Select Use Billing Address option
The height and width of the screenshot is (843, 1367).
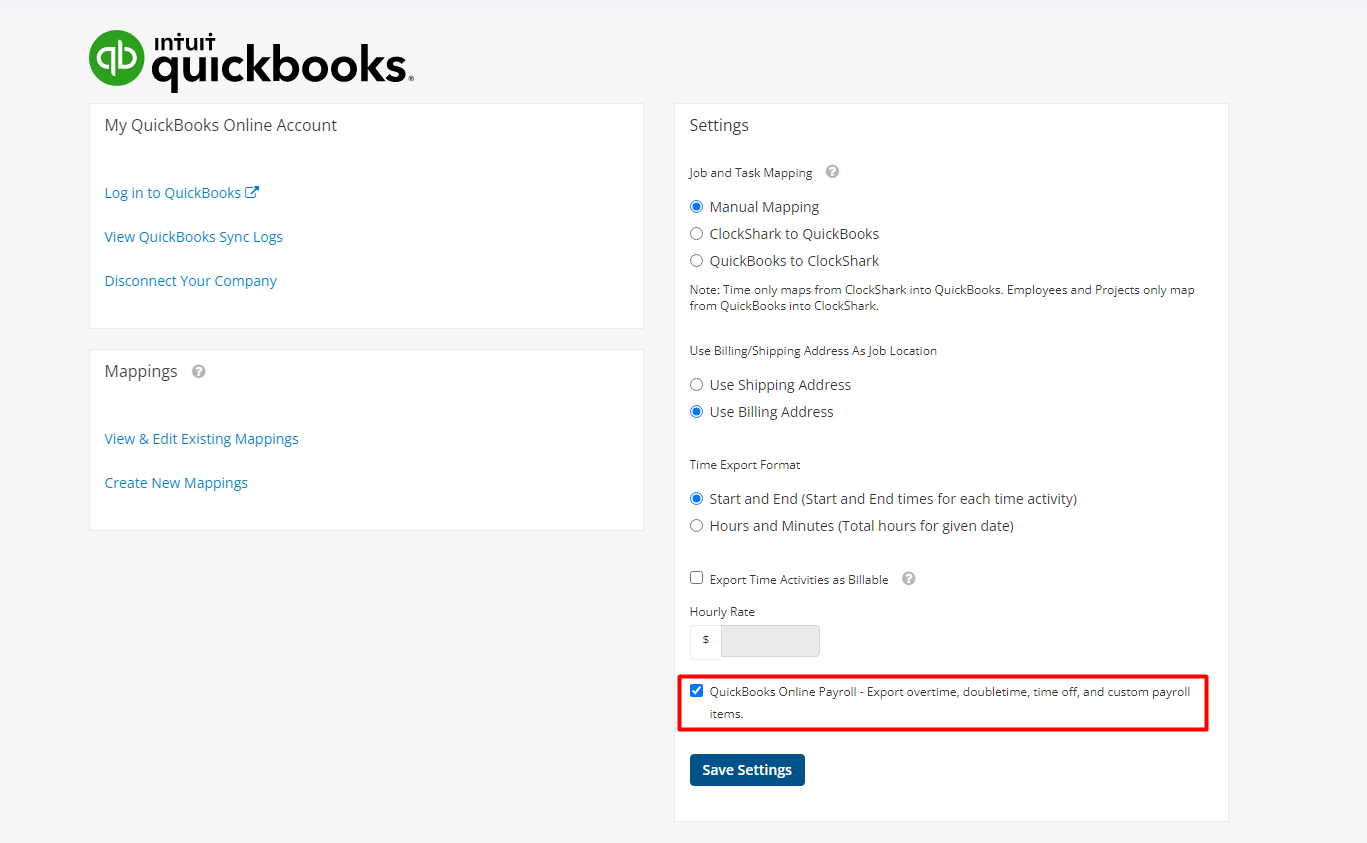click(x=697, y=412)
